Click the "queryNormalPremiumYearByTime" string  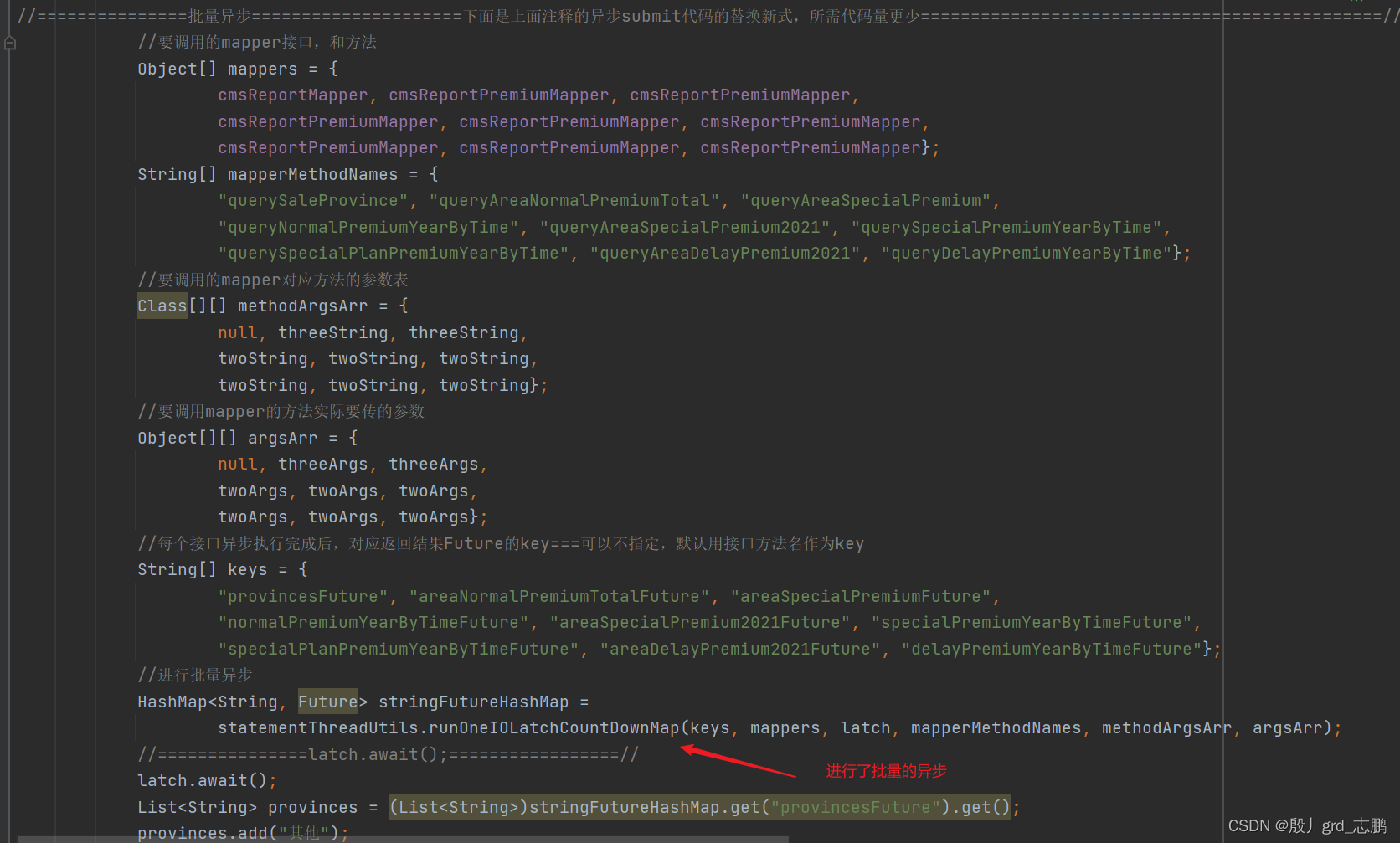click(368, 227)
